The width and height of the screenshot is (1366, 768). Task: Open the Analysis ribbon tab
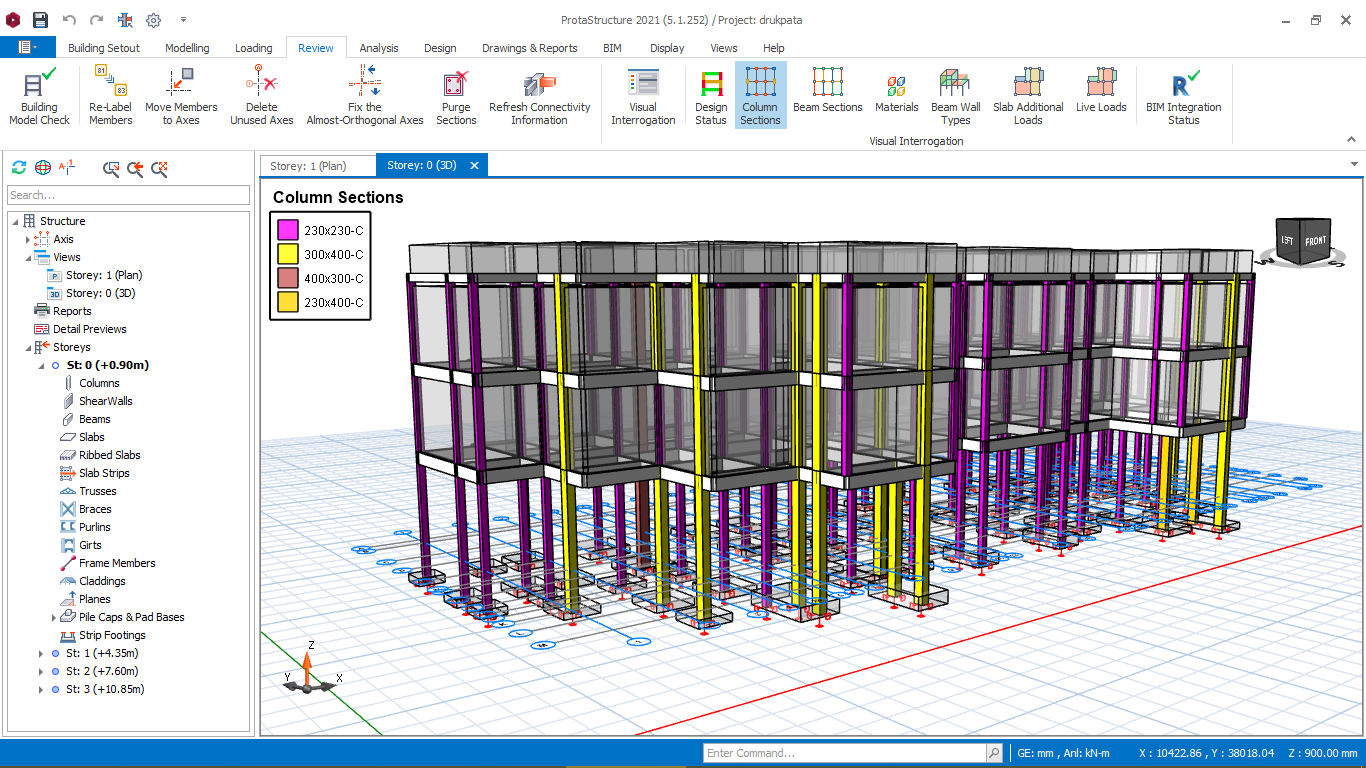pos(379,48)
